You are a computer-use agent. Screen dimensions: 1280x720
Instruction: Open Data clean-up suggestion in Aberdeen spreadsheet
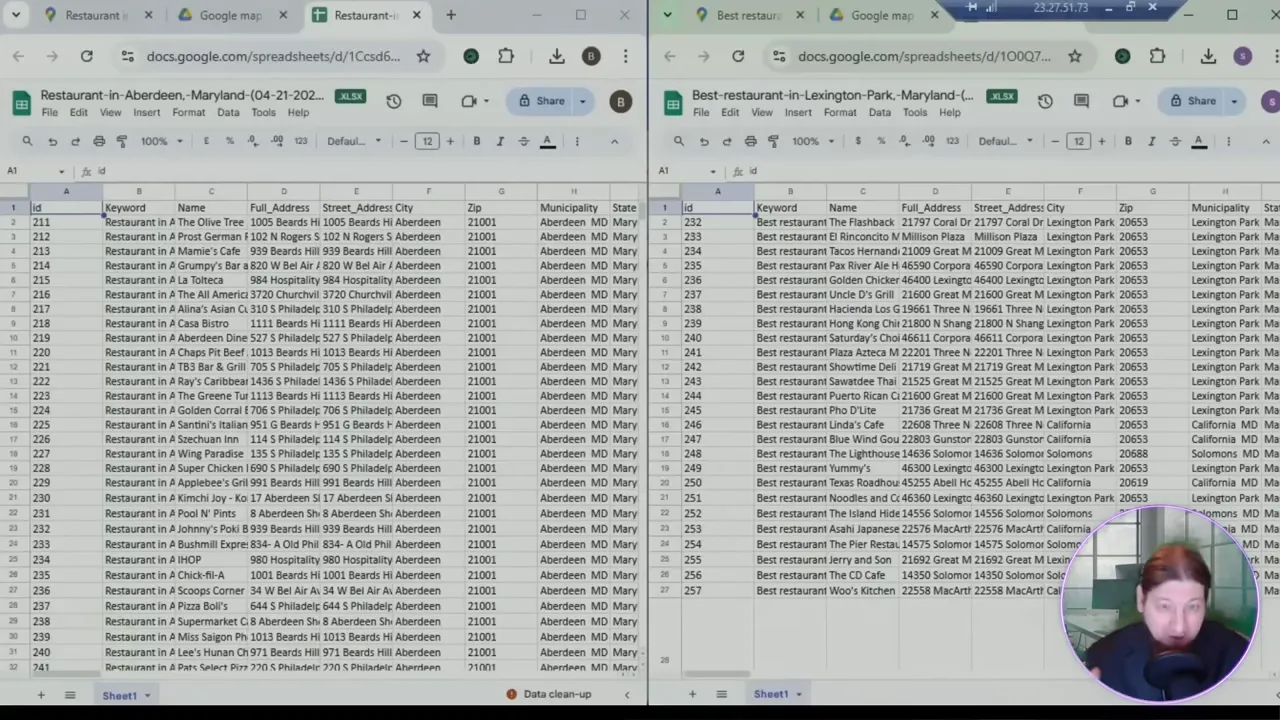click(549, 694)
